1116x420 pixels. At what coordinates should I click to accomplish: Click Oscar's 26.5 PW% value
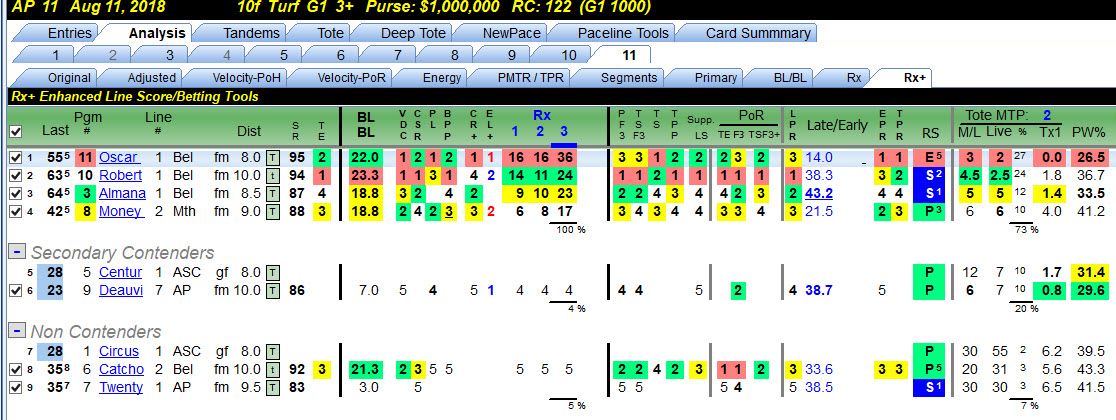[1090, 157]
